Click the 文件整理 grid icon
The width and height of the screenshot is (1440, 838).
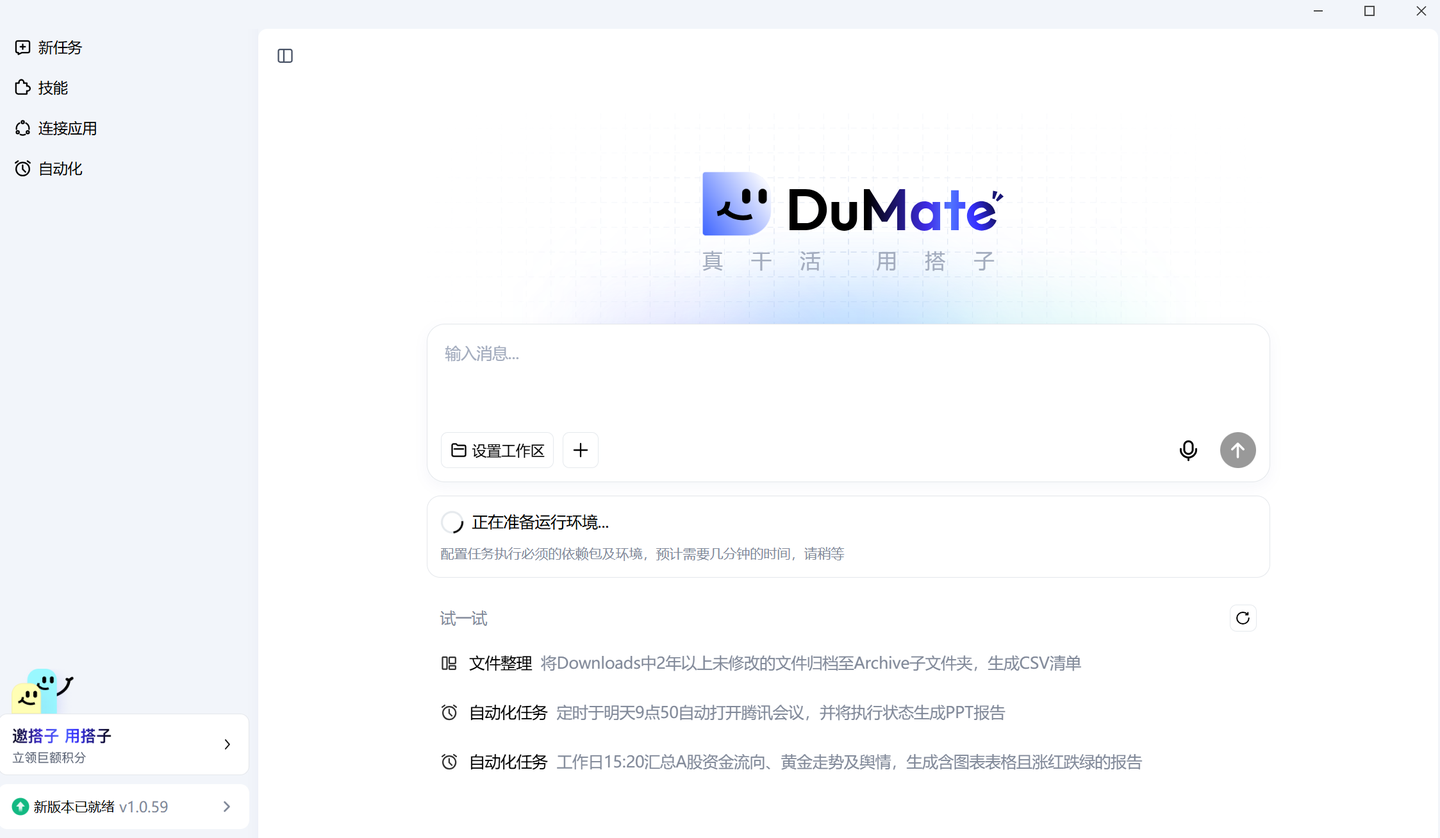(449, 663)
